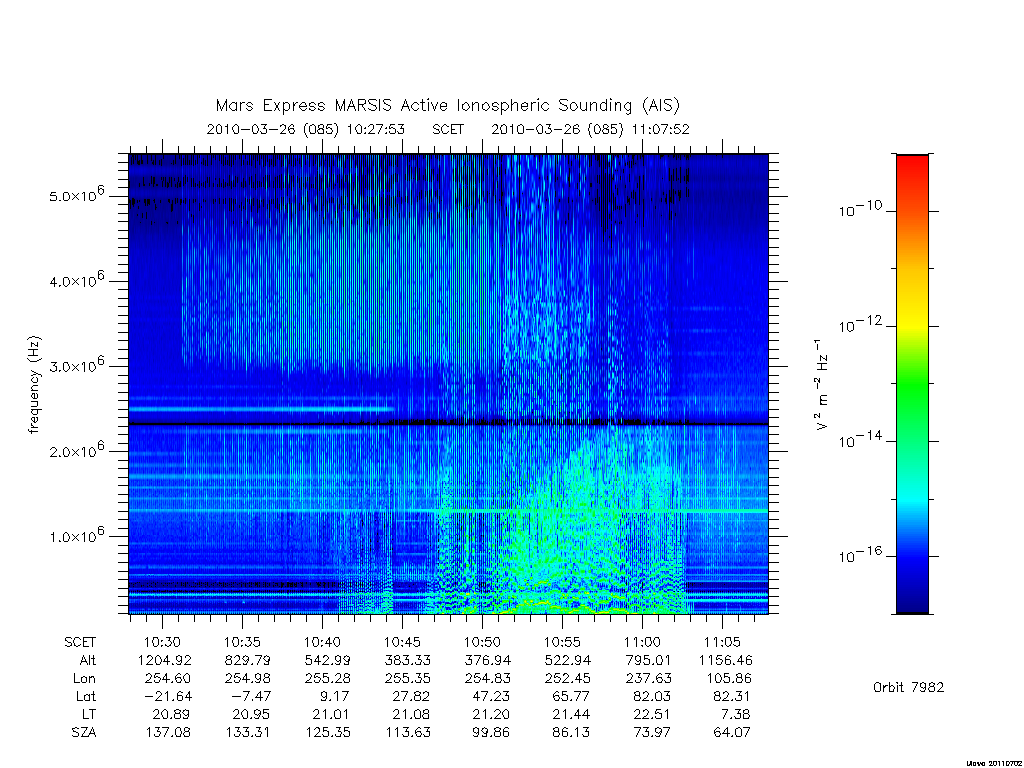
Task: Click altitude value 829.79
Action: 248,660
